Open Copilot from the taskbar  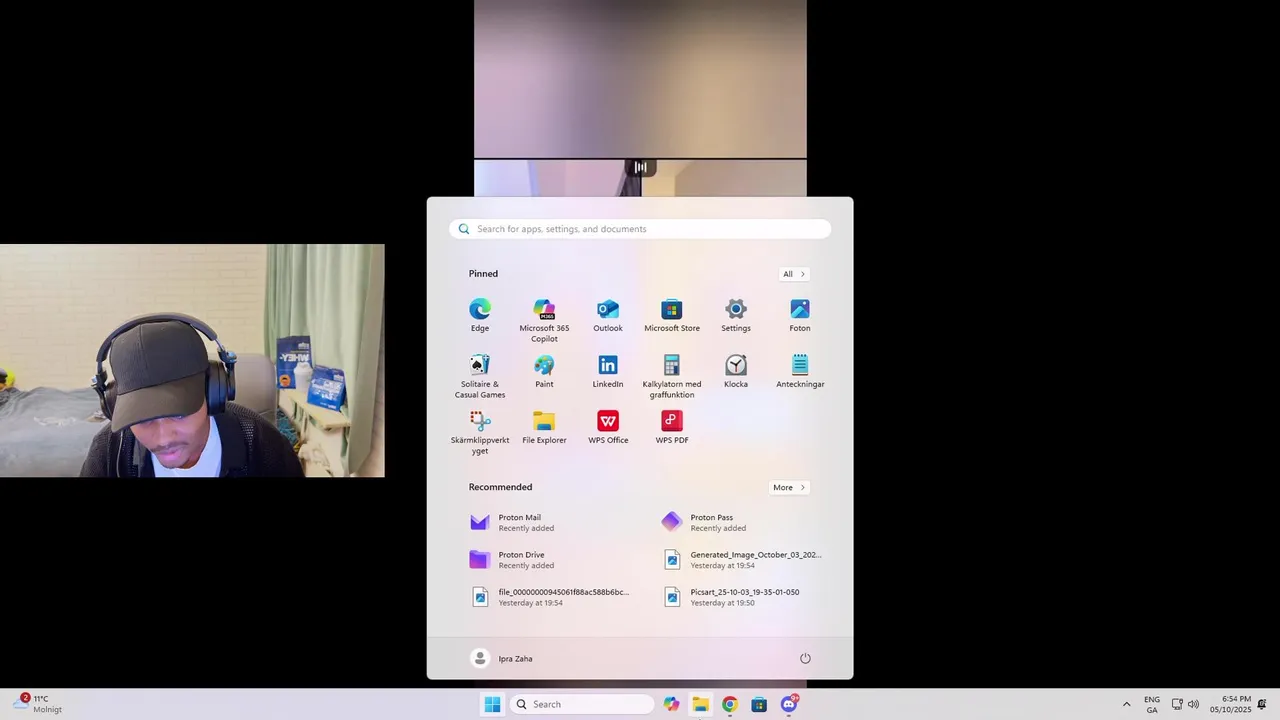[x=671, y=704]
